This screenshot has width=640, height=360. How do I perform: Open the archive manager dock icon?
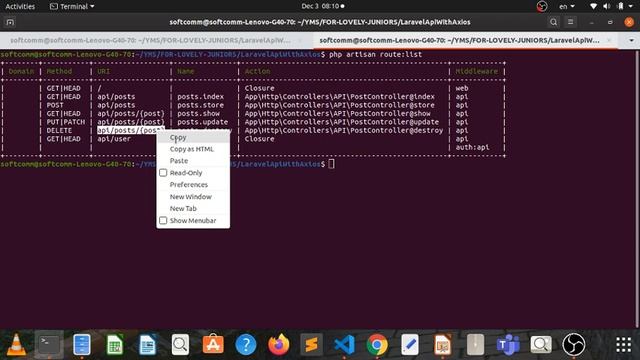tap(476, 345)
